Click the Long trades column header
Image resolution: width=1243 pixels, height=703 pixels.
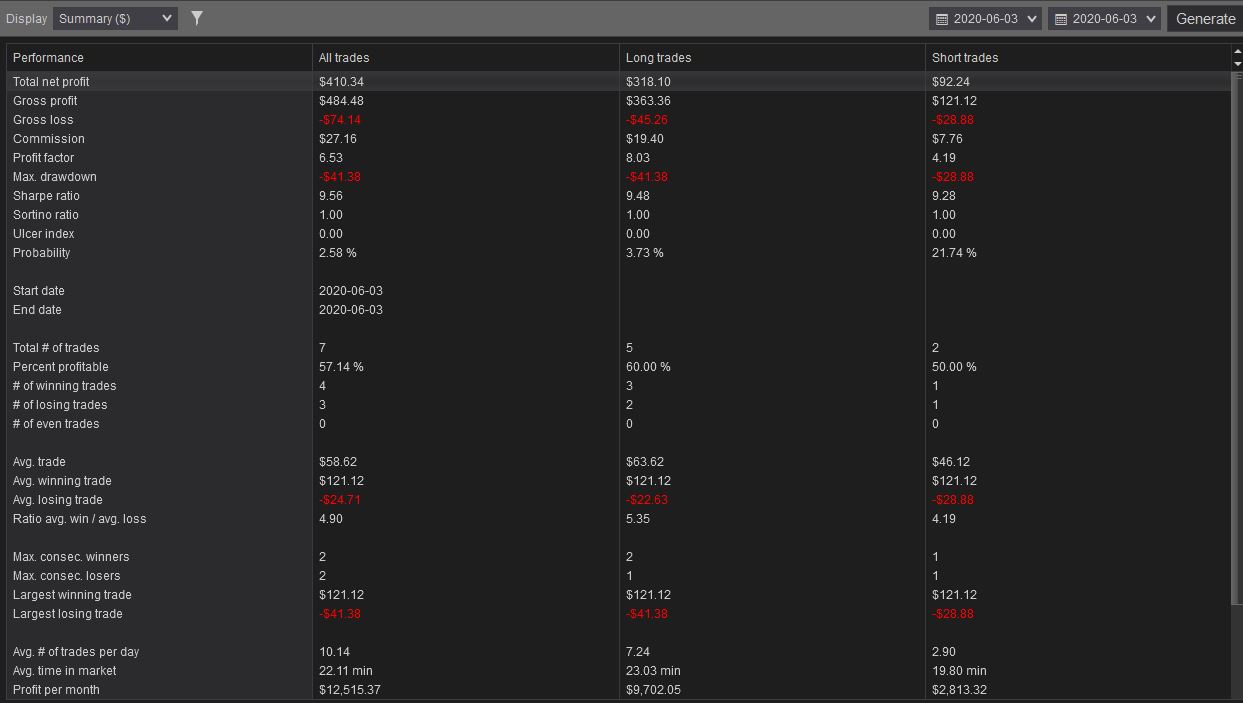coord(772,58)
